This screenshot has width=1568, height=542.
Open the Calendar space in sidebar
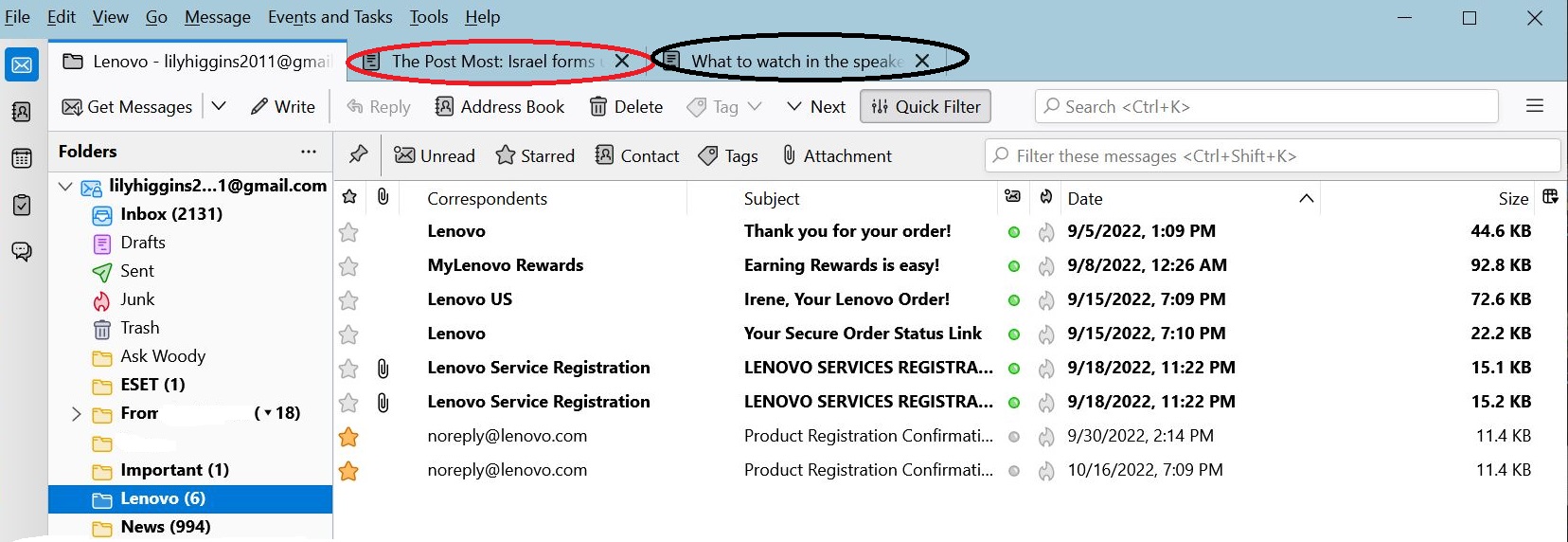pyautogui.click(x=21, y=158)
